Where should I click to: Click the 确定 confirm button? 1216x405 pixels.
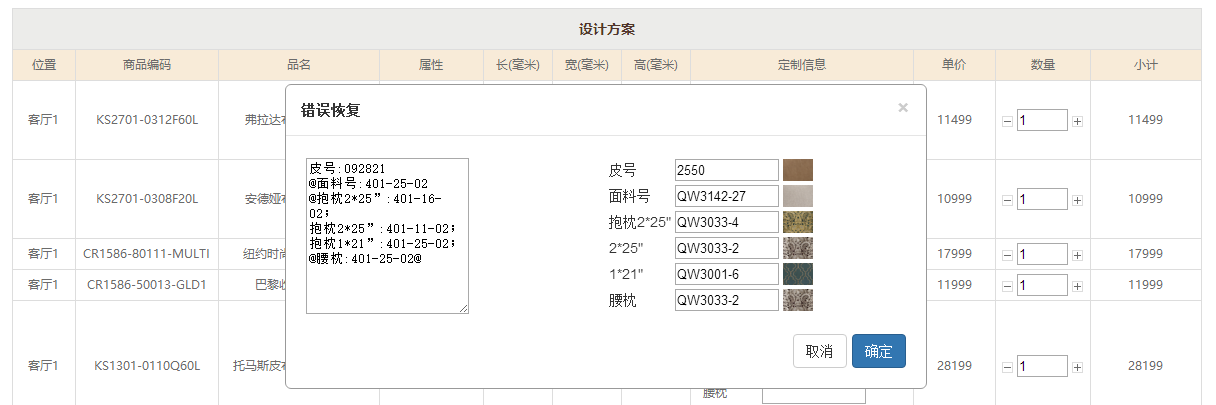878,351
